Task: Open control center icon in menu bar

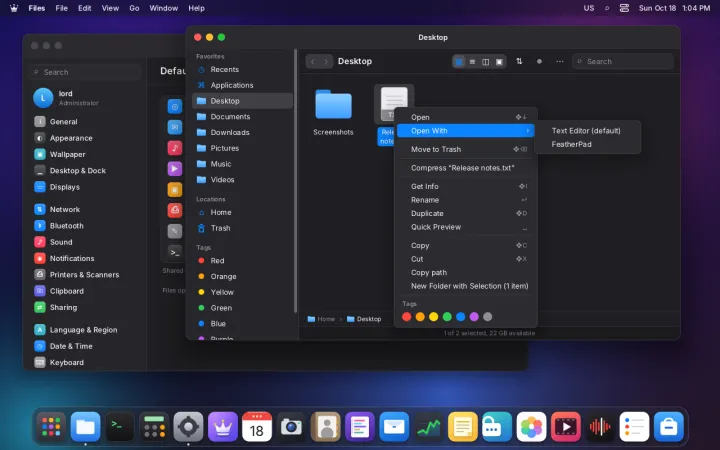Action: click(x=624, y=8)
